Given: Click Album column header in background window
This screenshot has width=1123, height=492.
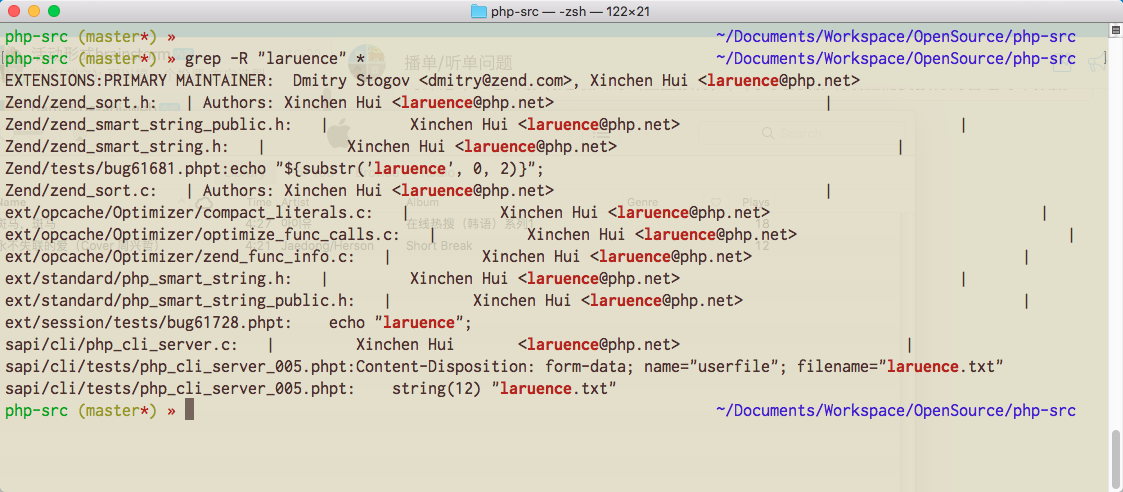Looking at the screenshot, I should click(423, 203).
